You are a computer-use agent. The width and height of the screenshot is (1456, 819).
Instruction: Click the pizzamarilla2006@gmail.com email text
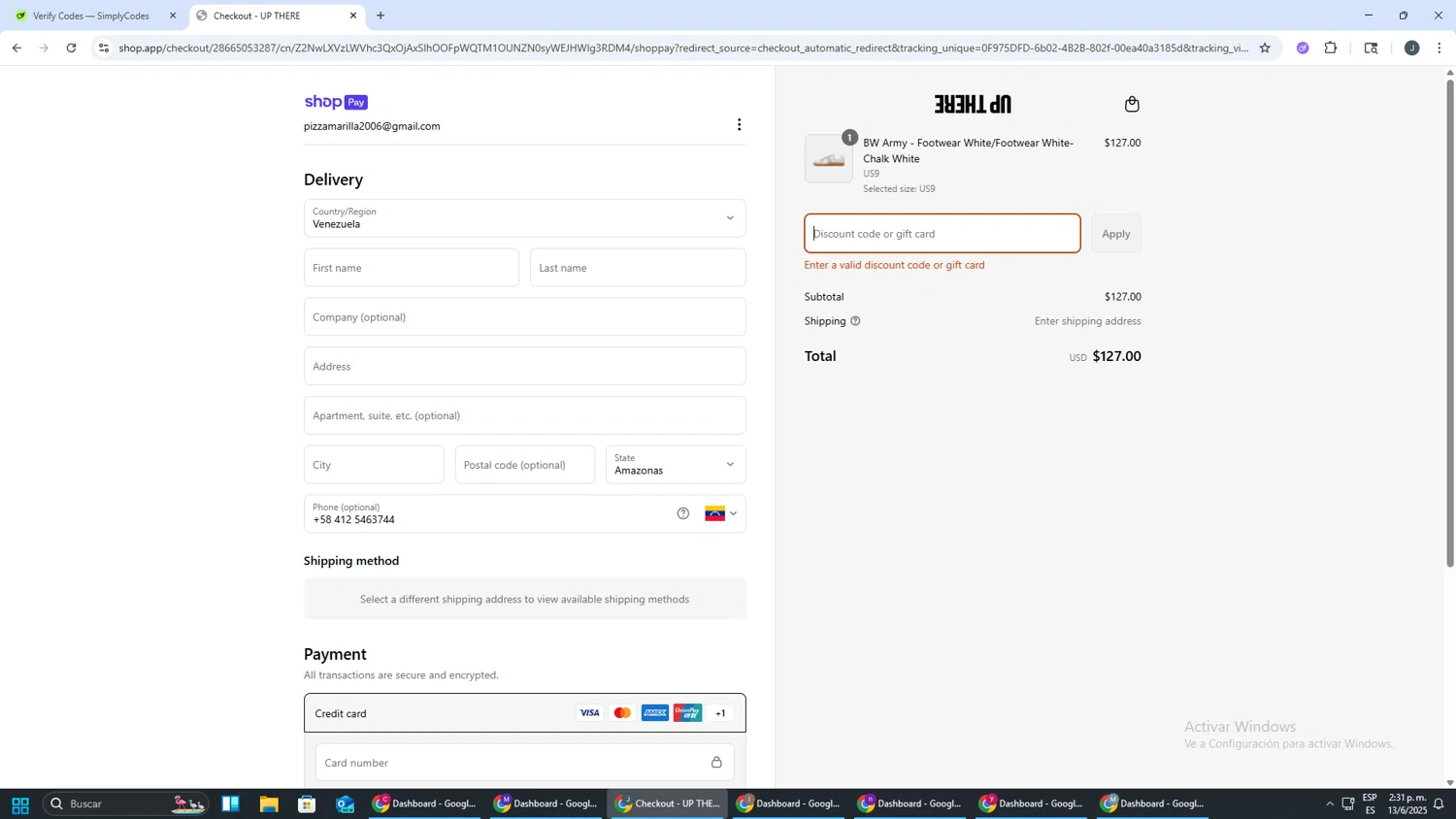(x=372, y=126)
